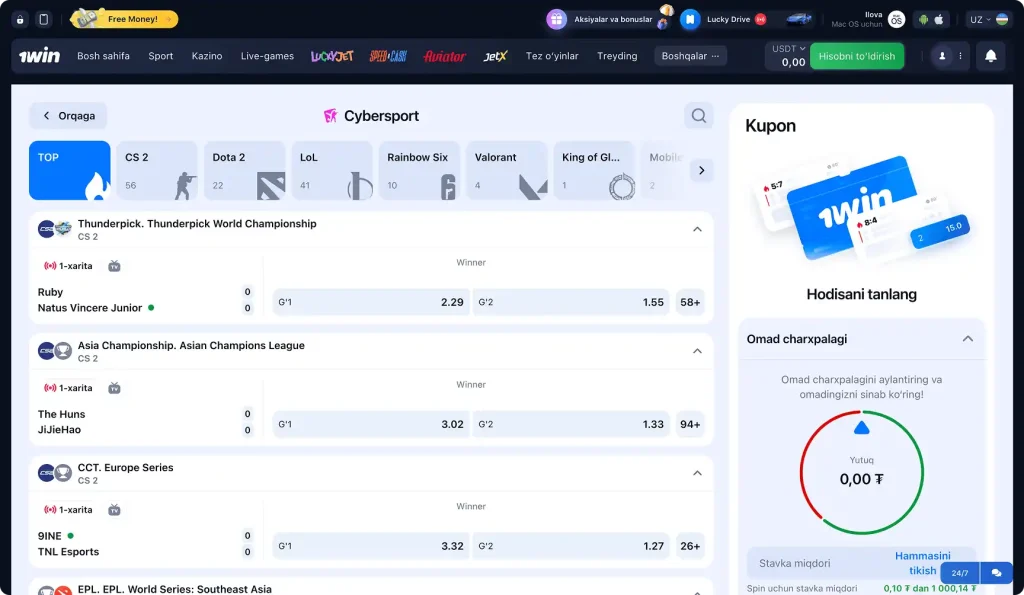Select the CS 2 category tab
The height and width of the screenshot is (595, 1024).
click(157, 170)
